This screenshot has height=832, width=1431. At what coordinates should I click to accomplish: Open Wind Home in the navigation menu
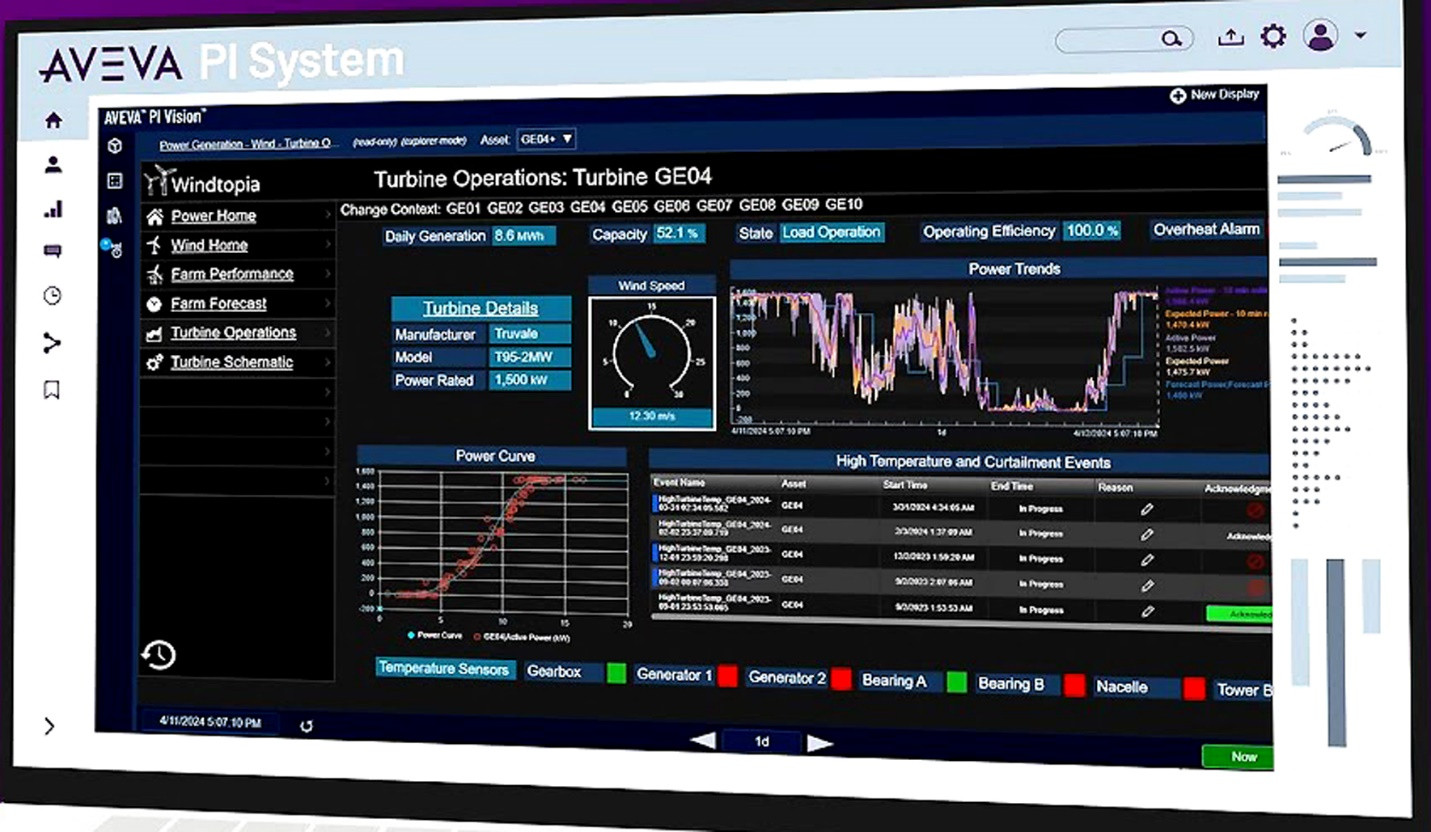click(209, 245)
